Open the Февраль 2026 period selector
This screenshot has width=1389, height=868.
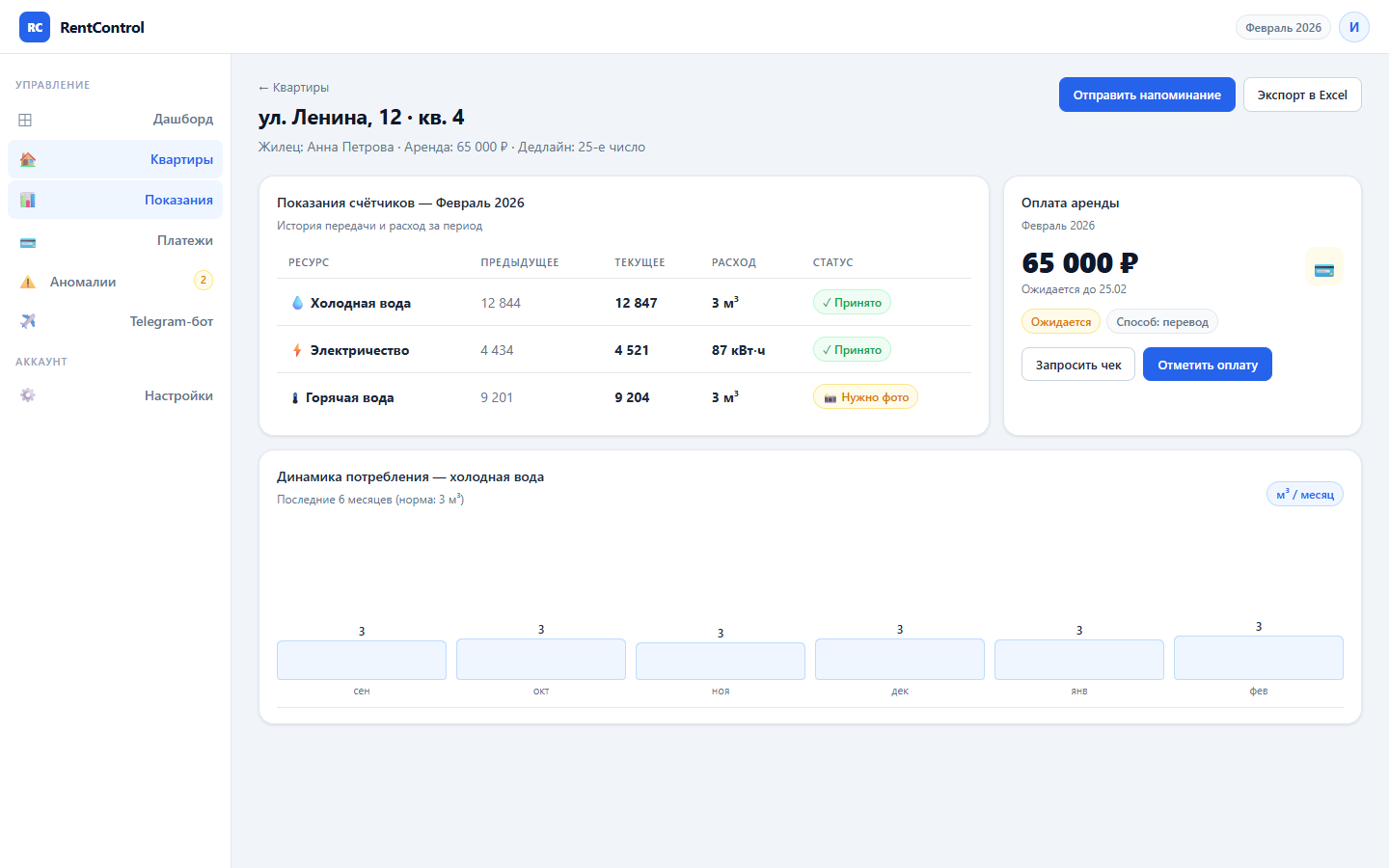tap(1282, 27)
